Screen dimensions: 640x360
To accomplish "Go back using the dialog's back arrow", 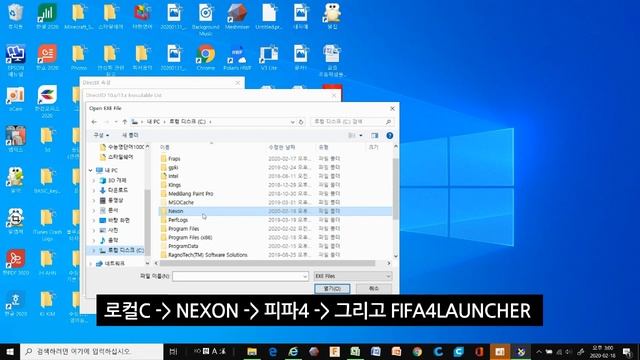I will click(94, 122).
